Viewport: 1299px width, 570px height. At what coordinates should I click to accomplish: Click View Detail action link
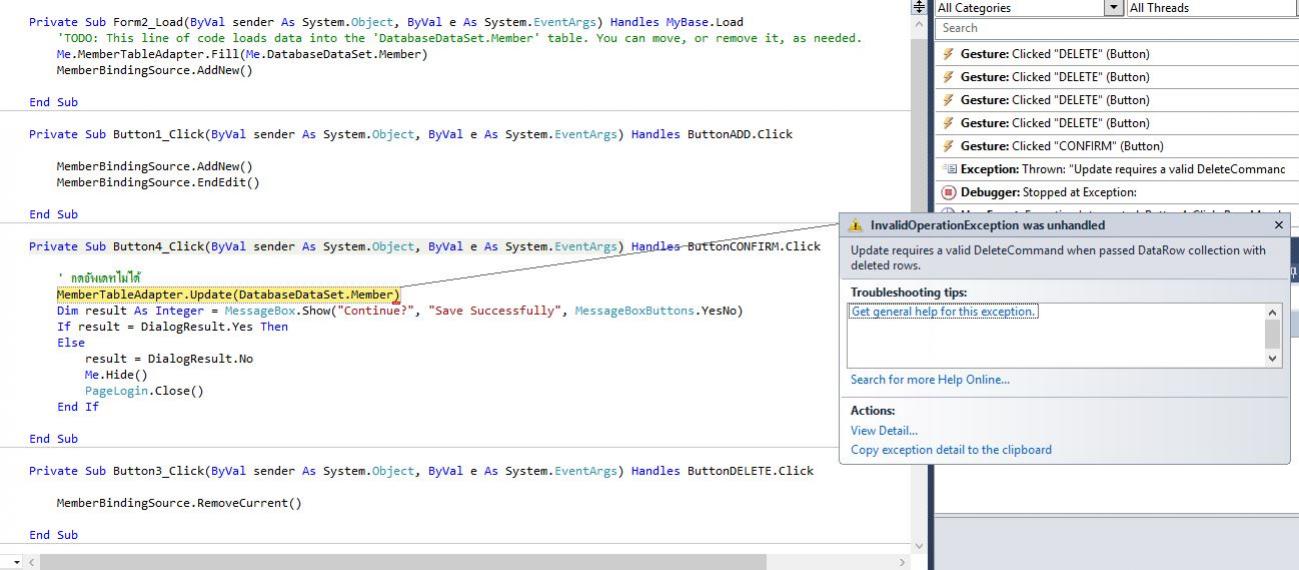tap(883, 431)
